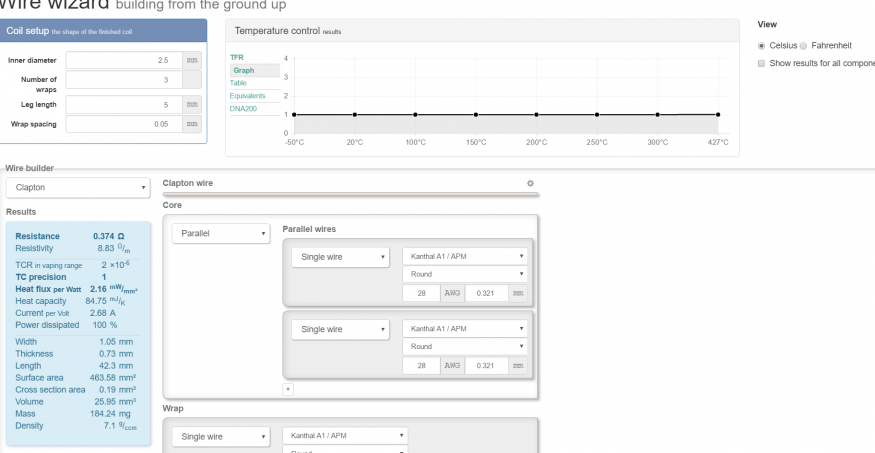The height and width of the screenshot is (453, 875).
Task: Open second parallel wire's Single wire dropdown
Action: tap(340, 329)
